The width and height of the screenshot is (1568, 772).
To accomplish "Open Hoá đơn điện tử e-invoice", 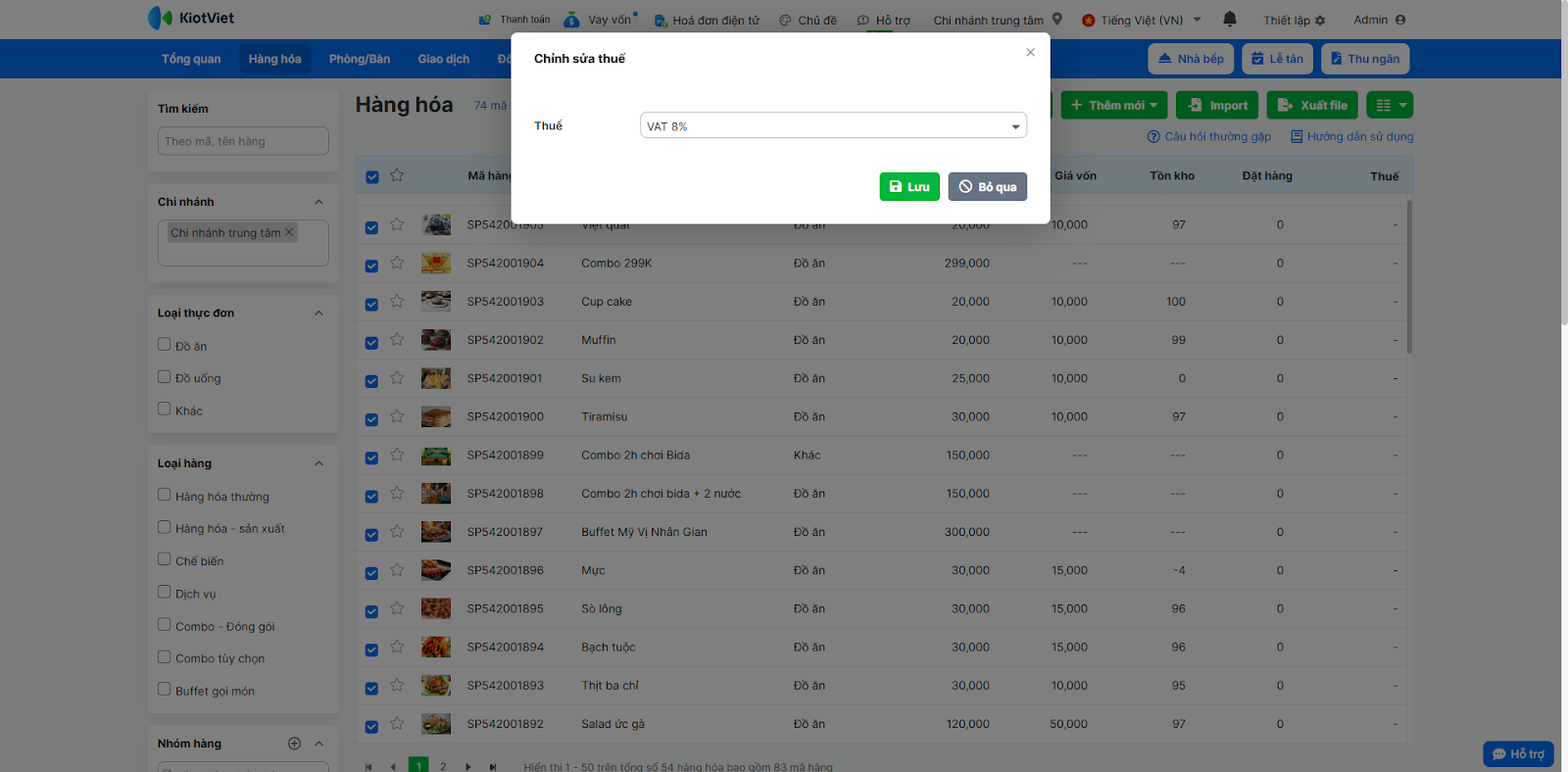I will [x=707, y=20].
